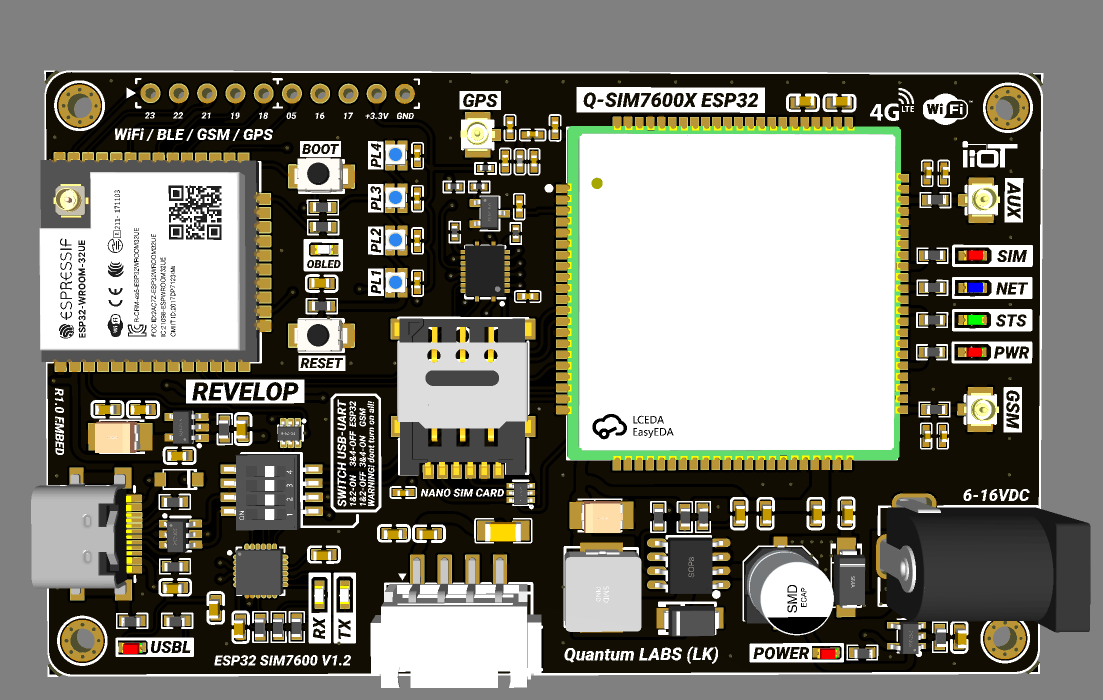Viewport: 1103px width, 700px height.
Task: Click the top-right mounting hole
Action: (1008, 108)
